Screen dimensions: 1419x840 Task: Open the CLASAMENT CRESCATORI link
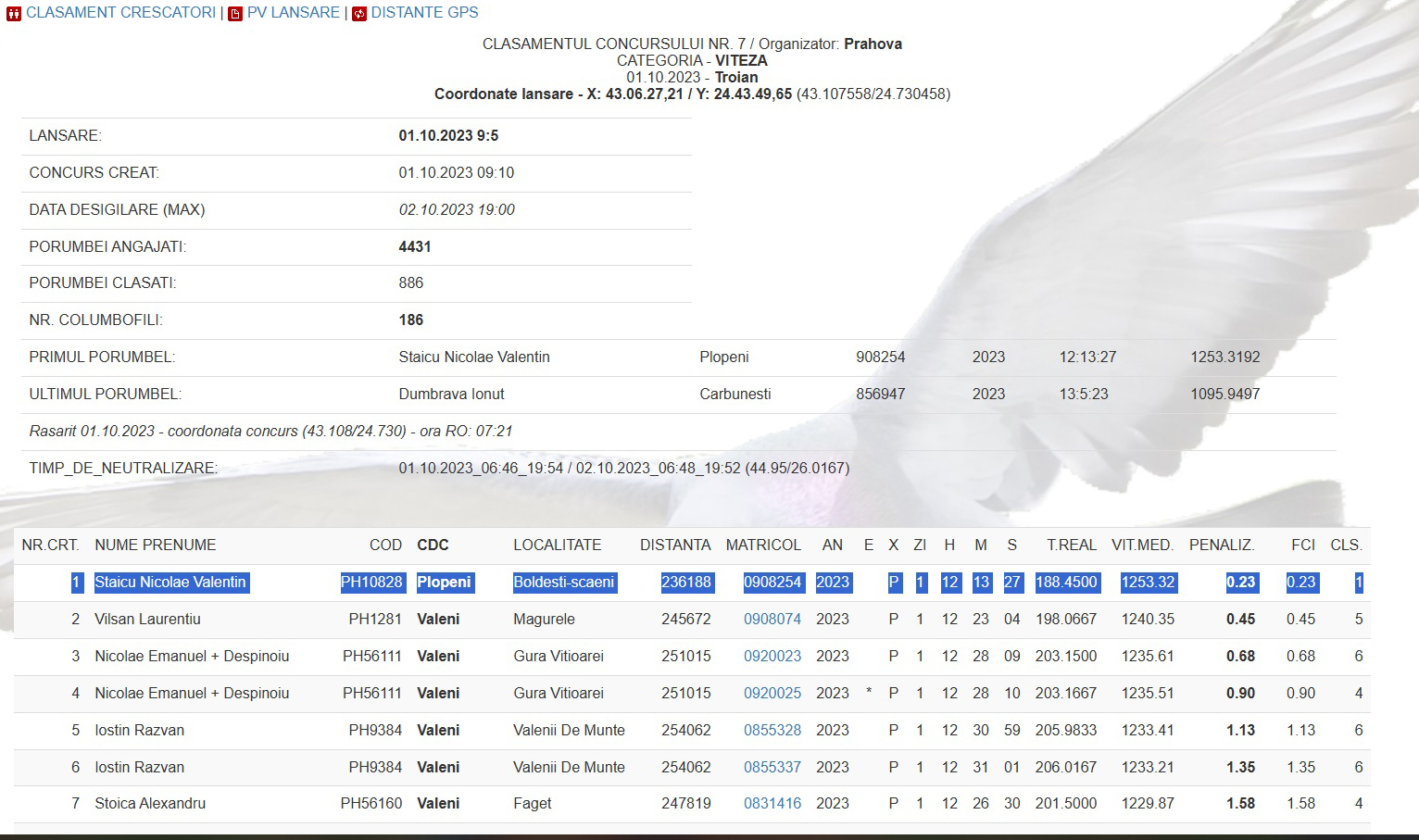(x=120, y=13)
